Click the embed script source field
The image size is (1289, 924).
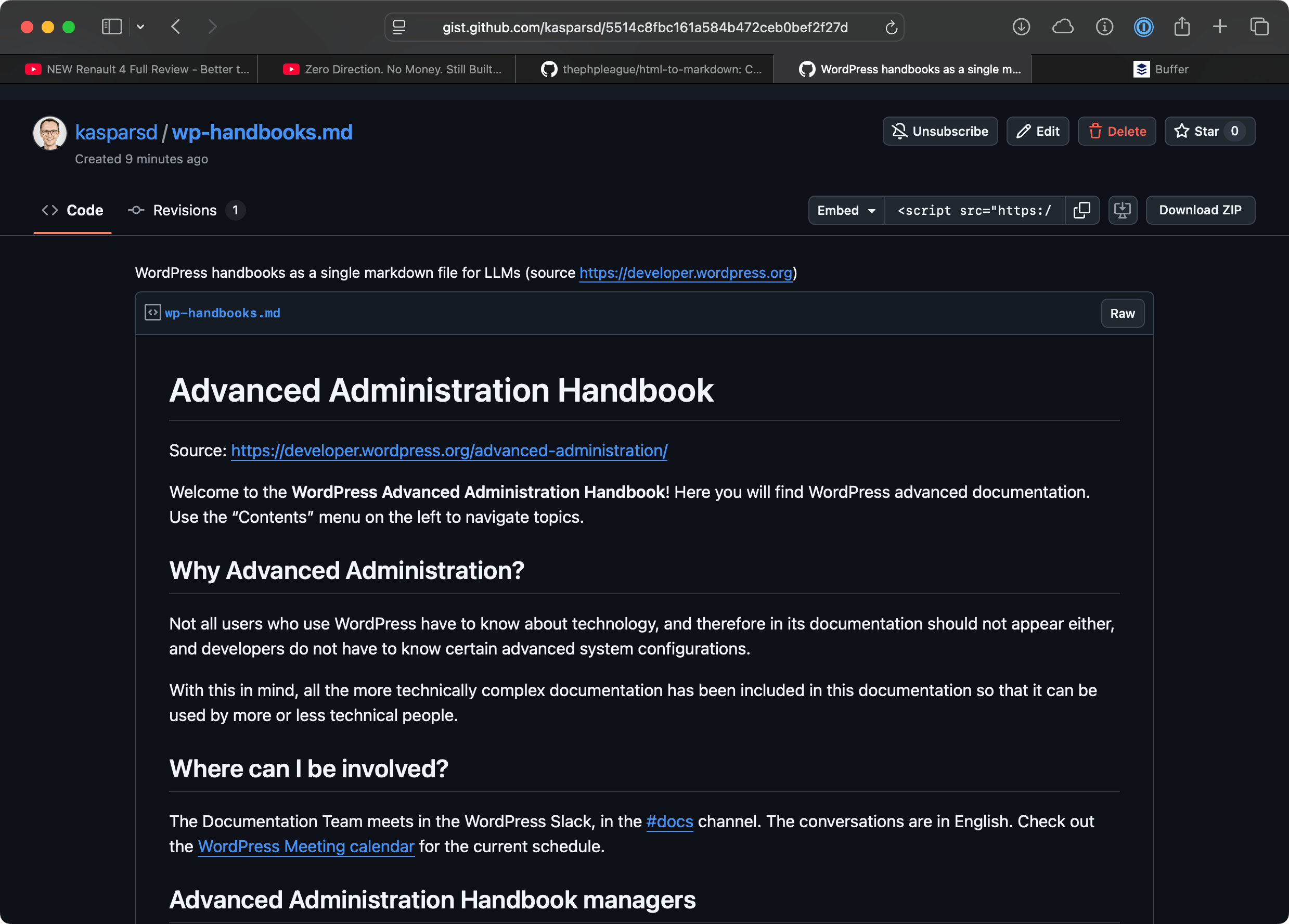[975, 210]
